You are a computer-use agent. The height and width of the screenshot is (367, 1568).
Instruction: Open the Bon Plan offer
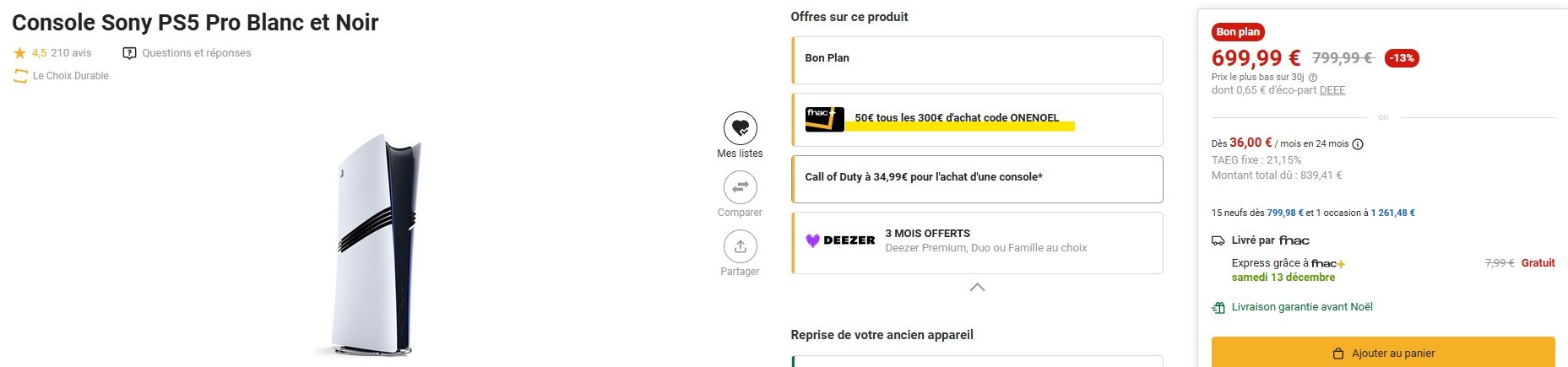tap(977, 59)
